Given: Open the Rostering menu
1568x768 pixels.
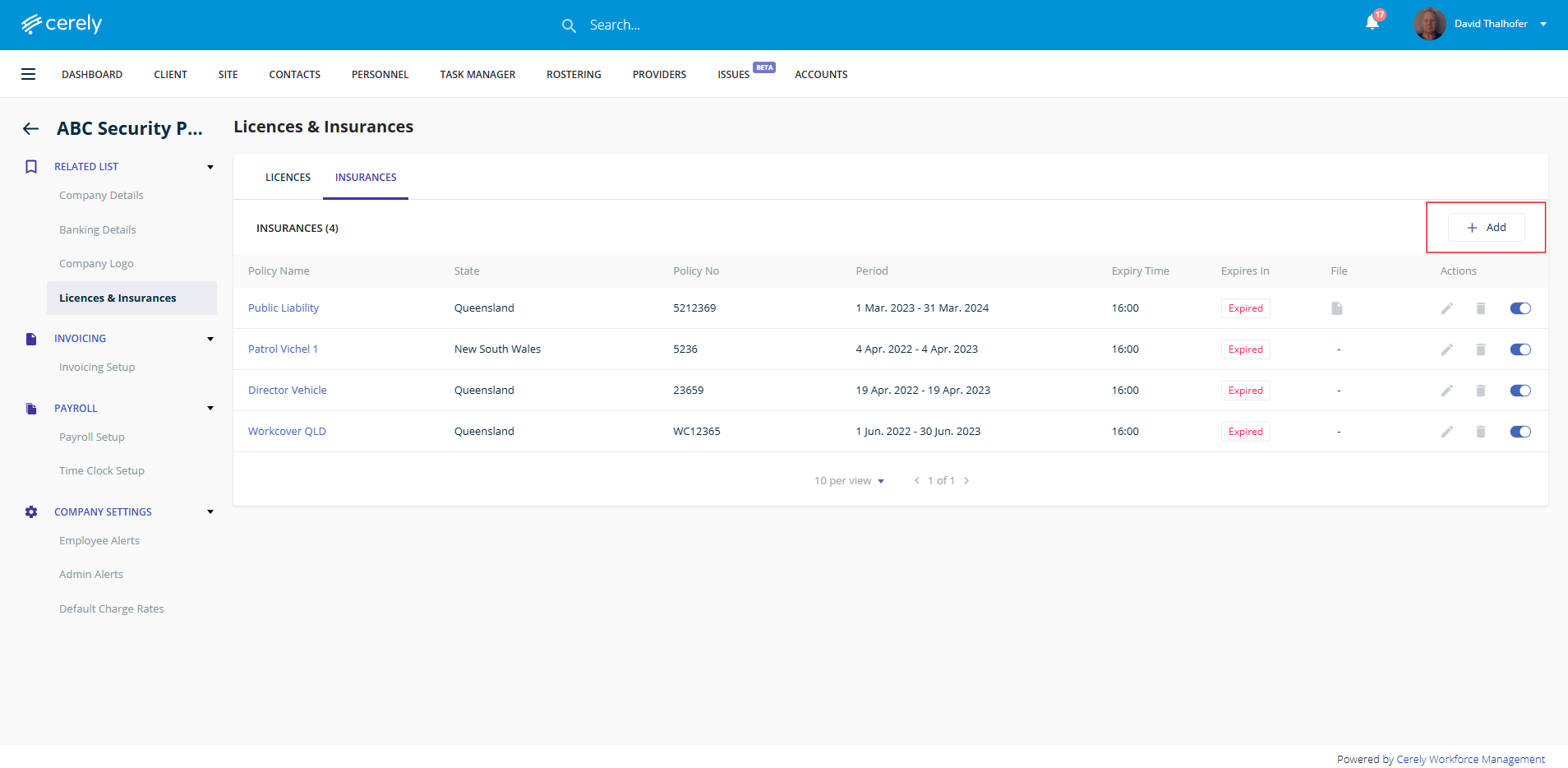Looking at the screenshot, I should tap(574, 75).
